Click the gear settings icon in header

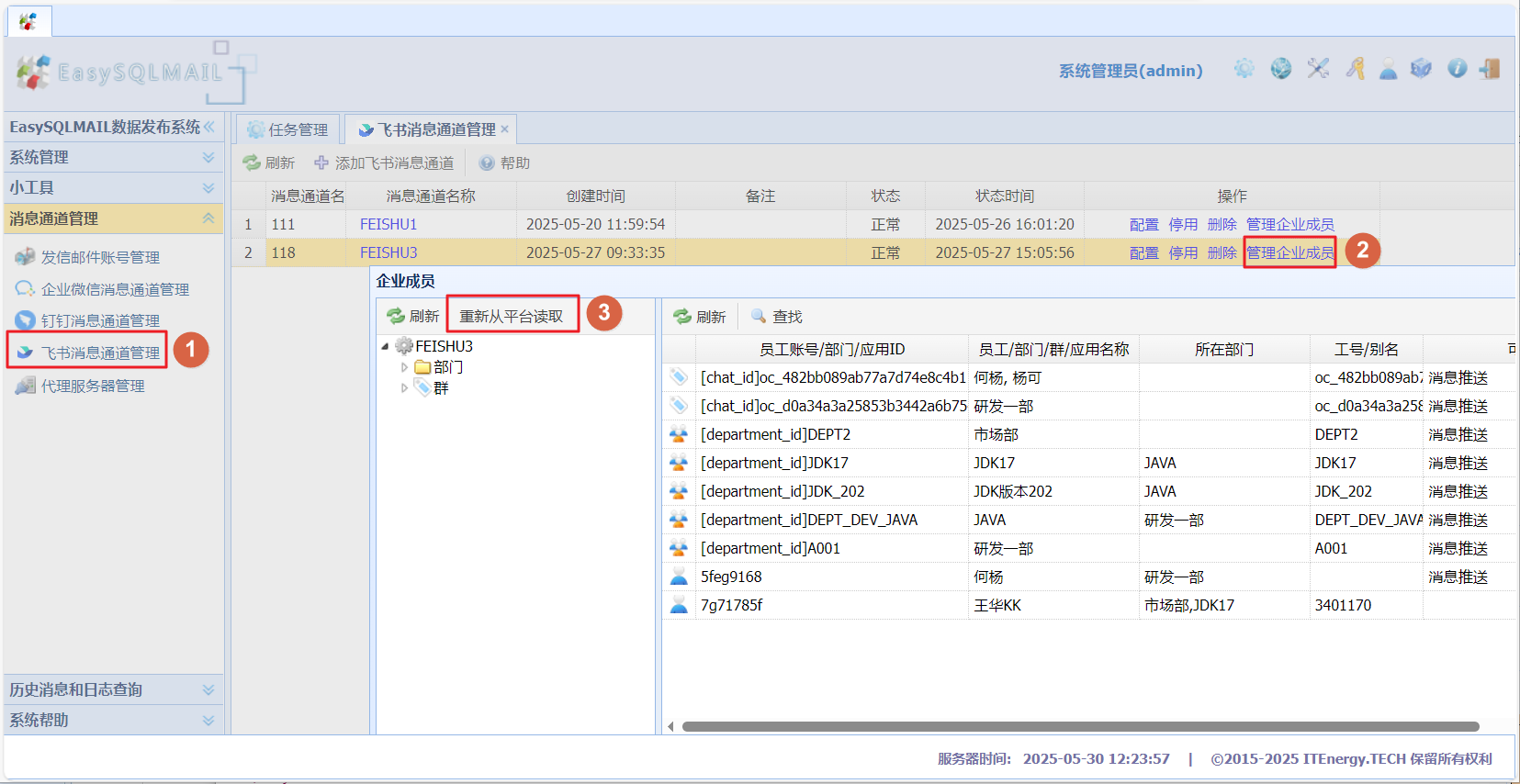tap(1244, 69)
